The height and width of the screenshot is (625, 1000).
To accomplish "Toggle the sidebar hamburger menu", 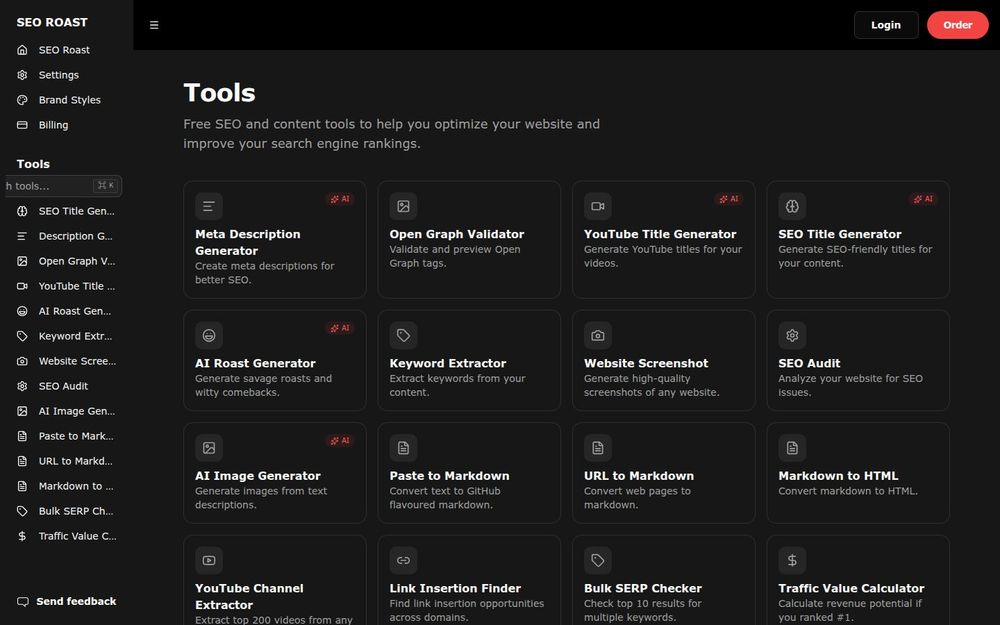I will [154, 25].
